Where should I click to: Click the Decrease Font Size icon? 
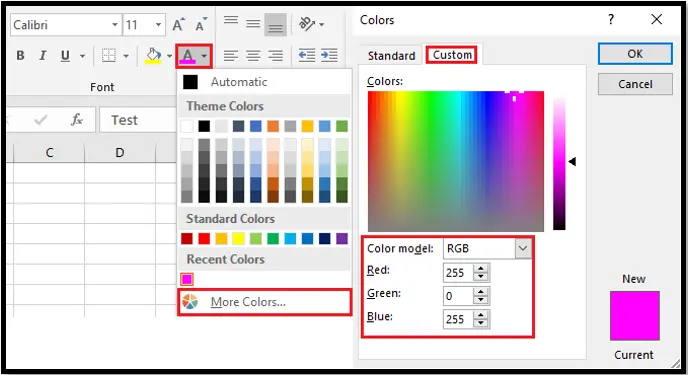[201, 25]
